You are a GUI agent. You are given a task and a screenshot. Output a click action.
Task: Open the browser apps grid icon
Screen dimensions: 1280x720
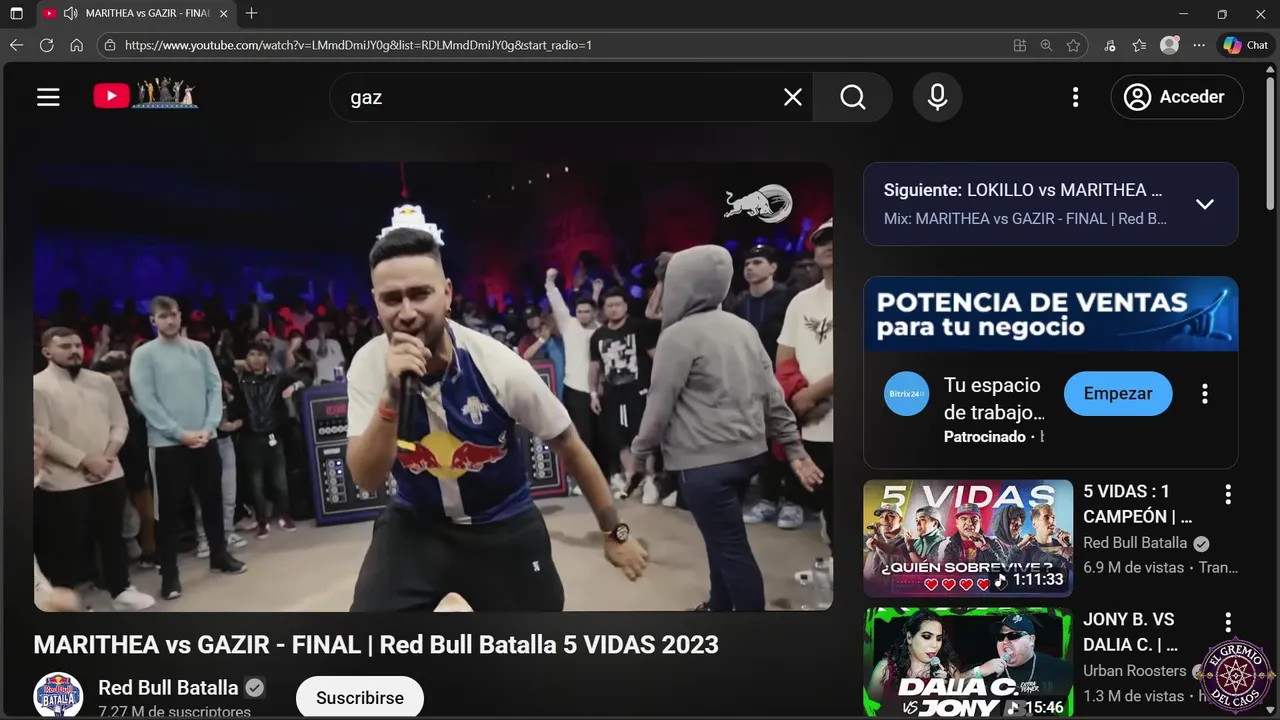click(x=1019, y=45)
